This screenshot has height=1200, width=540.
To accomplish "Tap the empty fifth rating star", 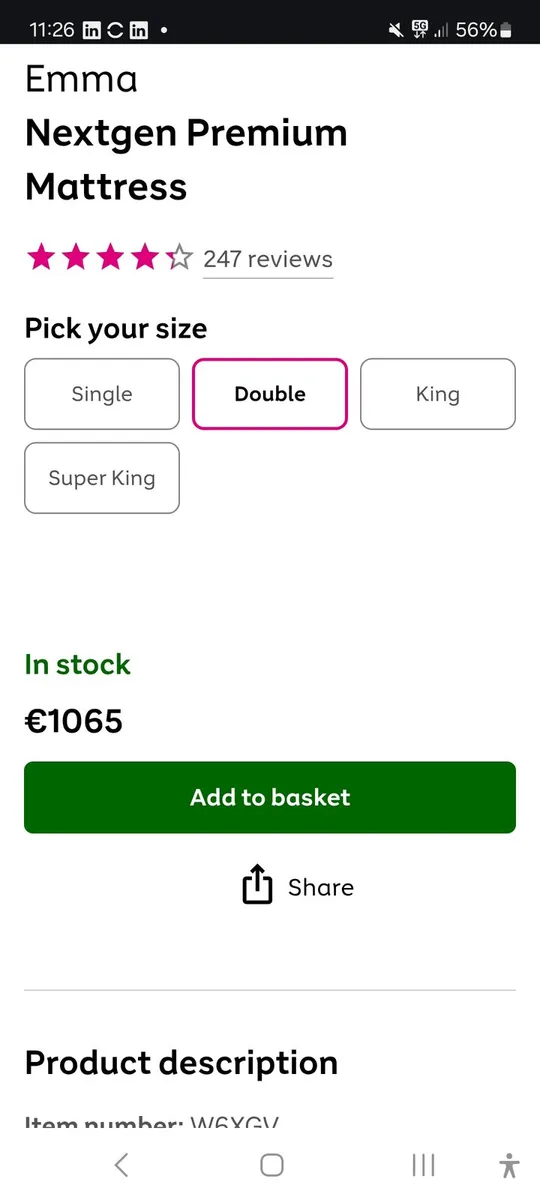I will pyautogui.click(x=179, y=258).
